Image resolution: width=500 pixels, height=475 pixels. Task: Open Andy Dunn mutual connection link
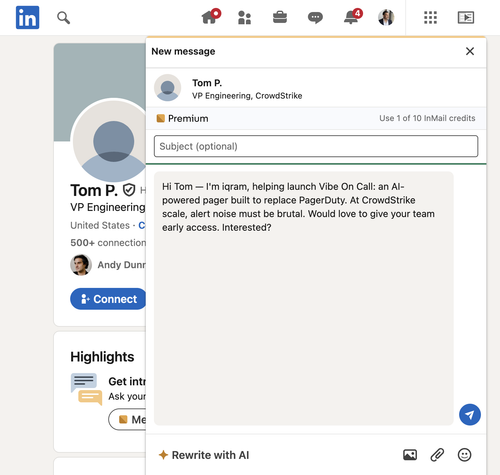pyautogui.click(x=122, y=265)
